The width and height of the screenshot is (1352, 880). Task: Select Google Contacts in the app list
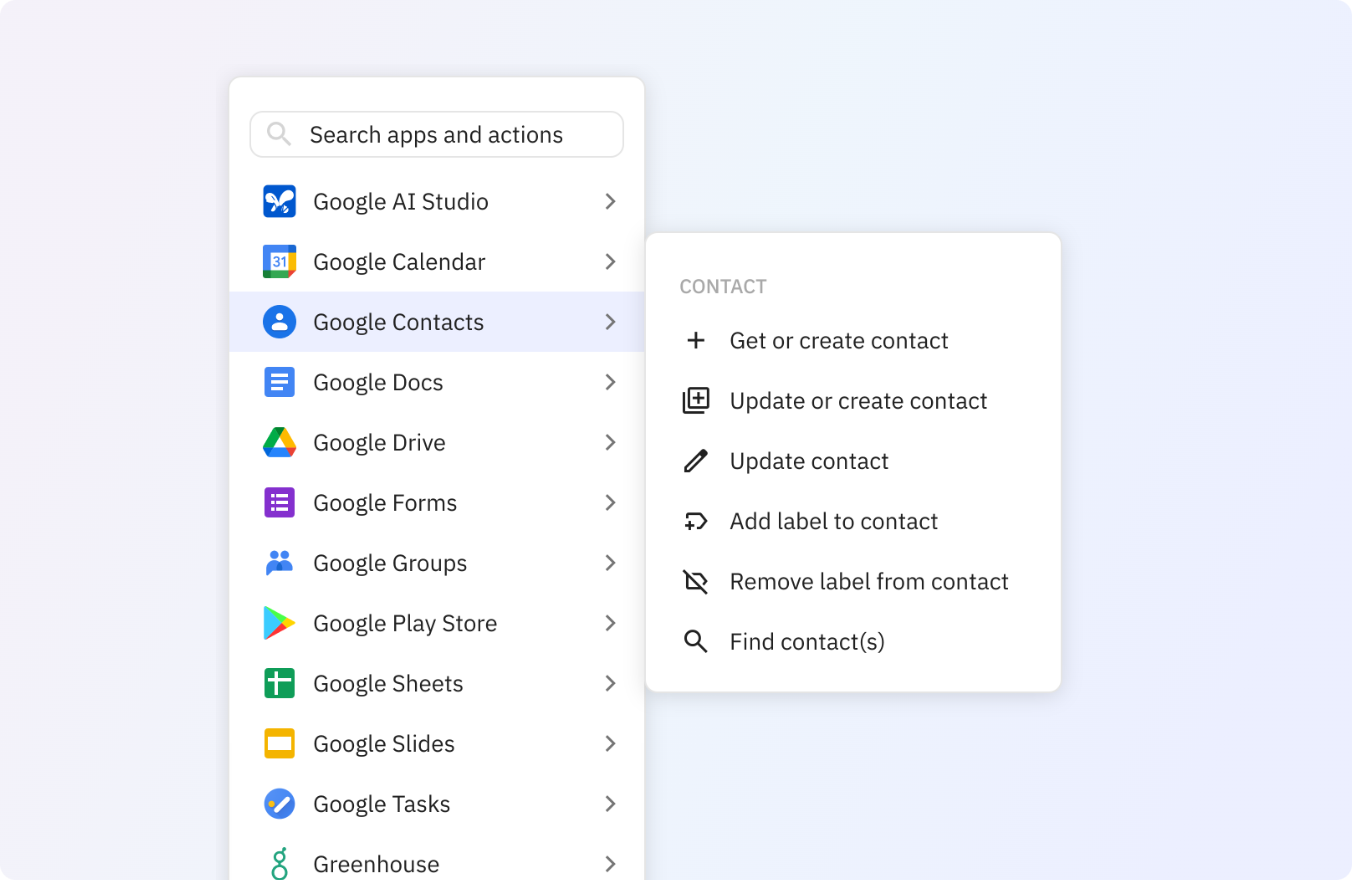pyautogui.click(x=437, y=322)
